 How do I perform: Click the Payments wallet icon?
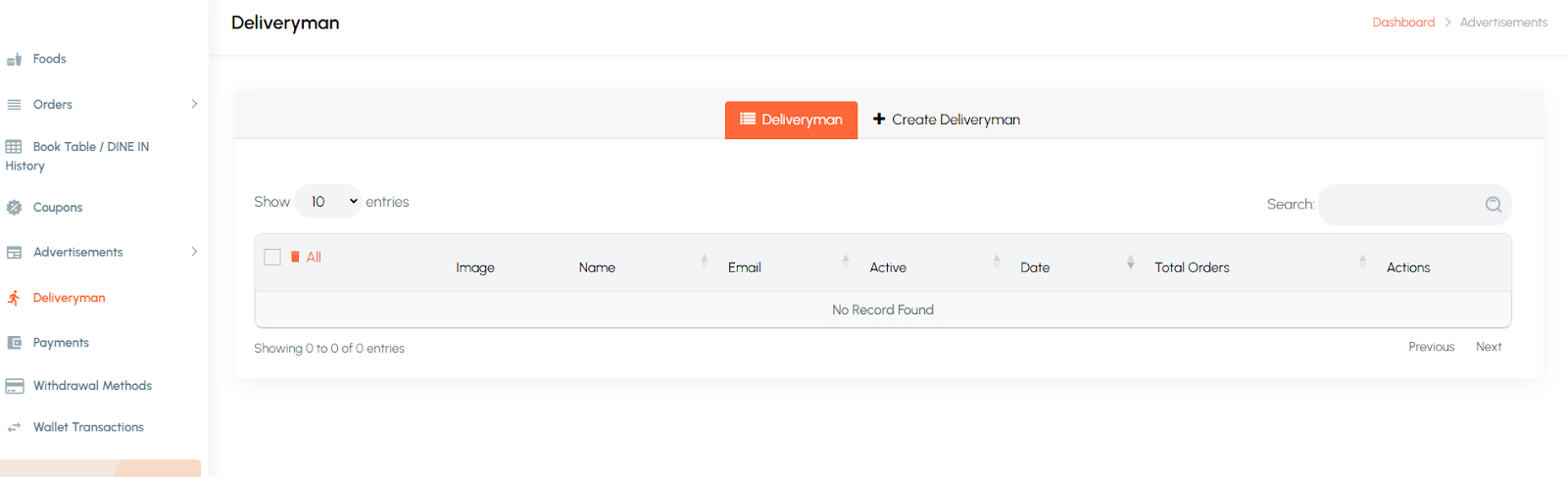click(x=14, y=343)
